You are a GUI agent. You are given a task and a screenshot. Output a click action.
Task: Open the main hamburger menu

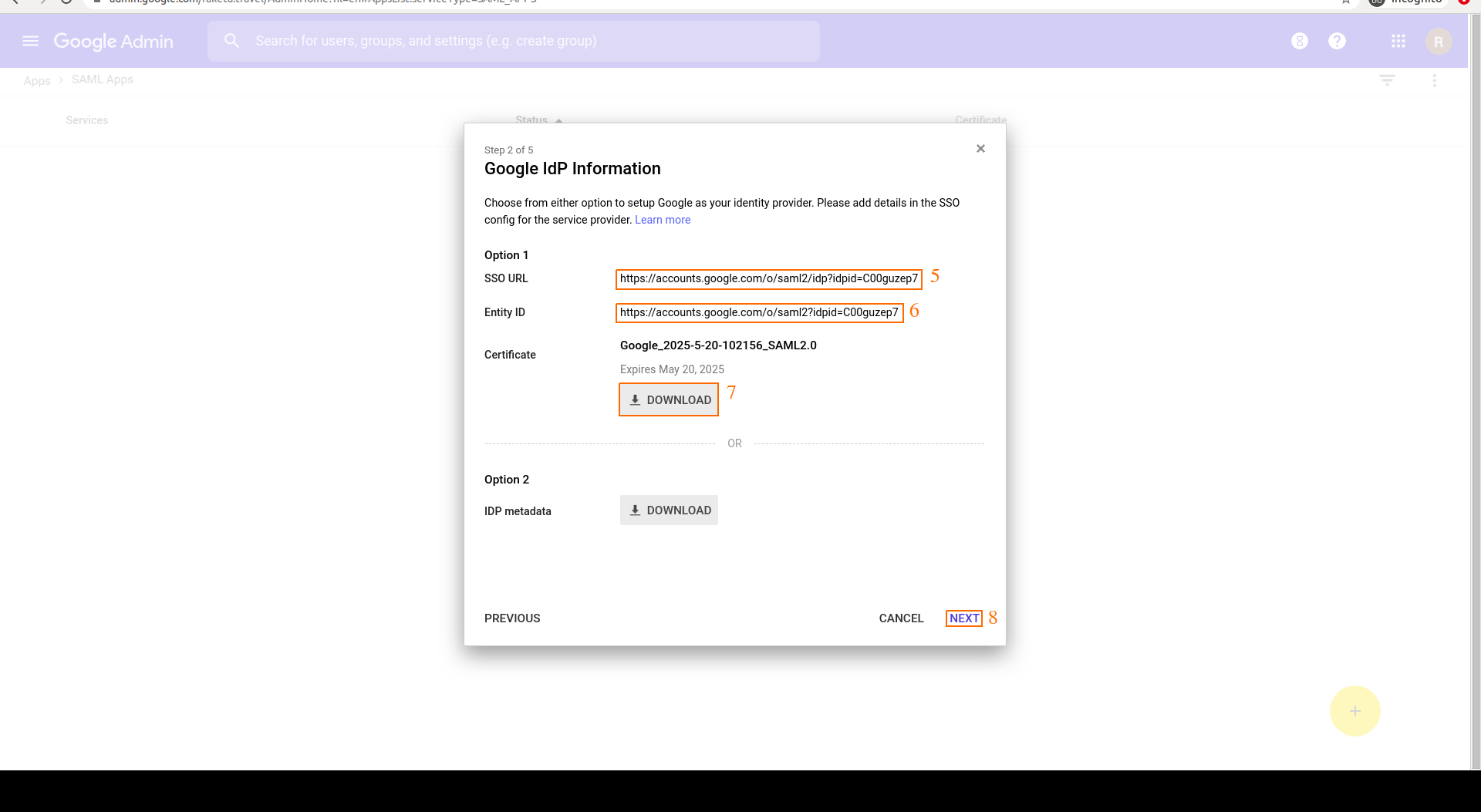coord(31,41)
